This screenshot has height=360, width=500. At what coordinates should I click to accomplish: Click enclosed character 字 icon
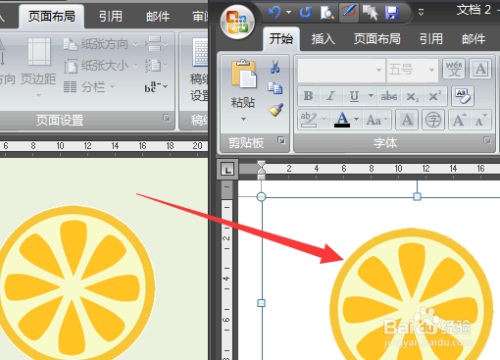[x=433, y=120]
